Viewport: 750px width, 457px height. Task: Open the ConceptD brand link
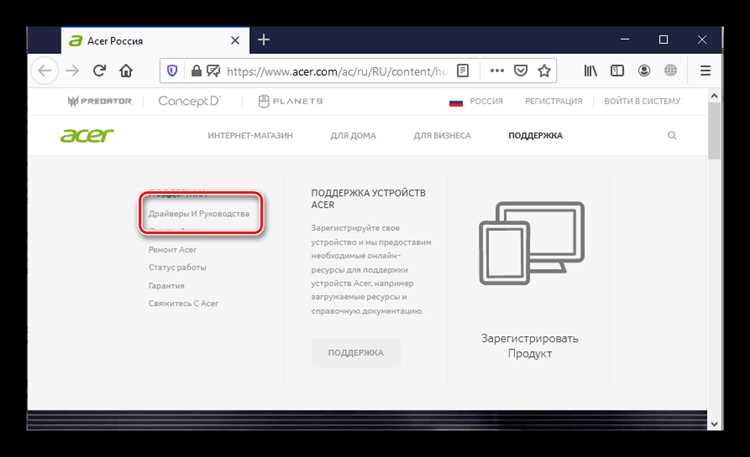[189, 101]
